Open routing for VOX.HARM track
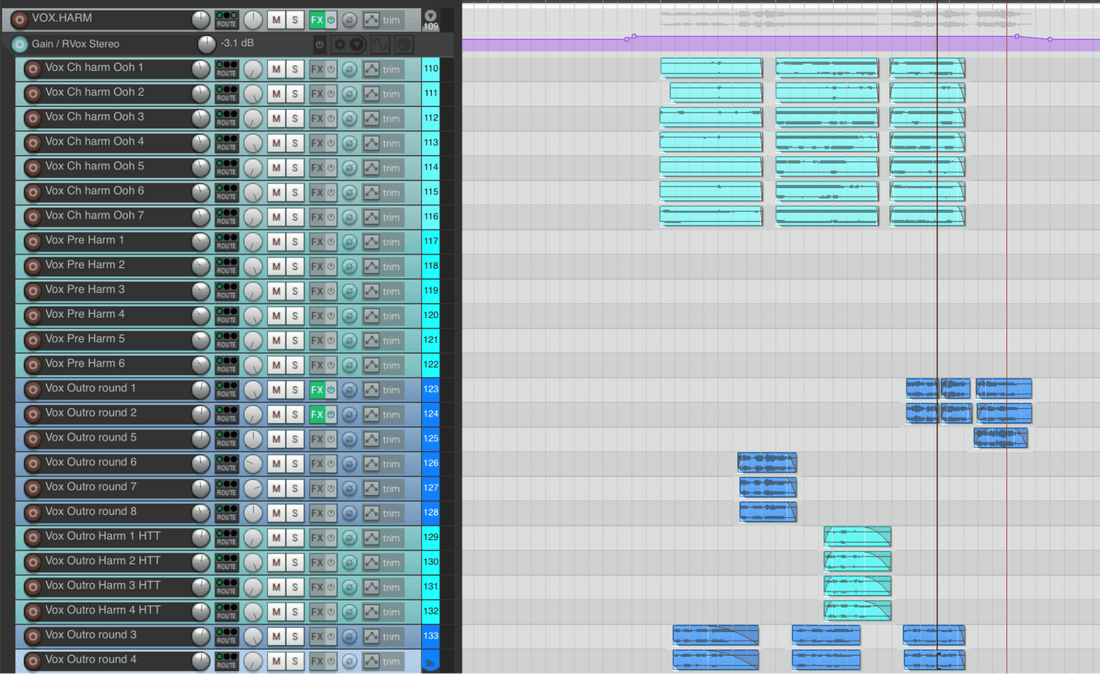The image size is (1100, 674). pyautogui.click(x=227, y=20)
